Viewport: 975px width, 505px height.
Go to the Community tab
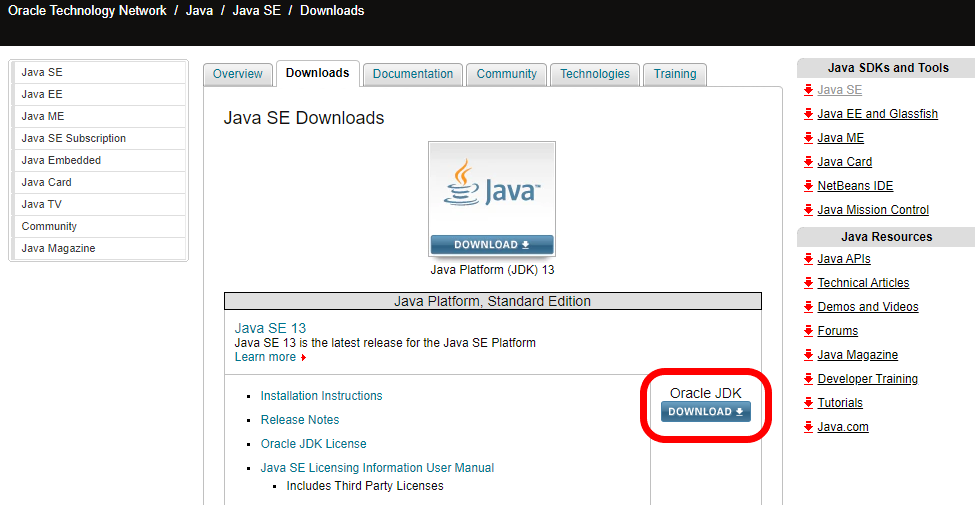point(506,74)
